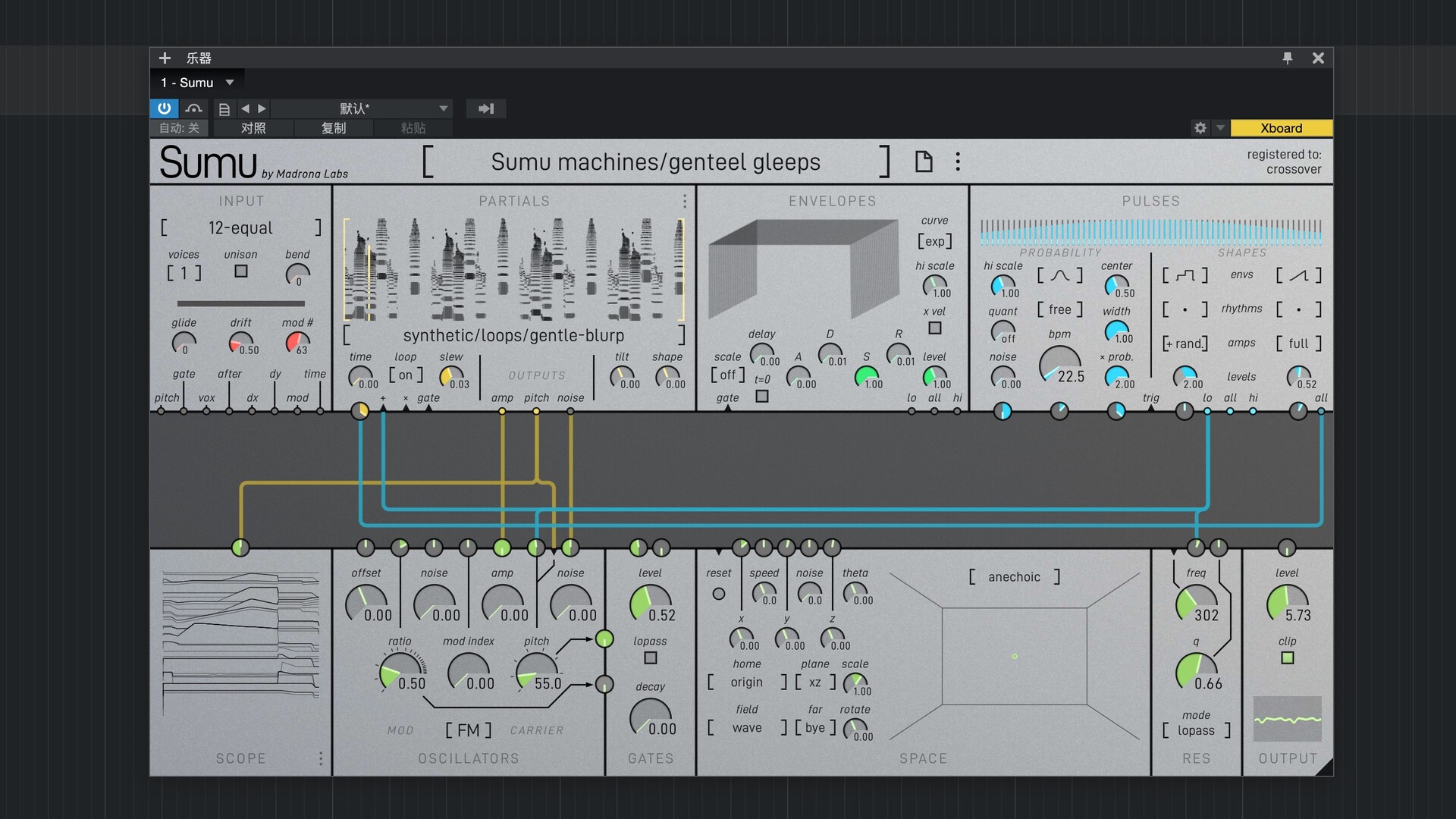The image size is (1456, 819).
Task: Adjust the output level 5.73 dial
Action: click(1287, 604)
